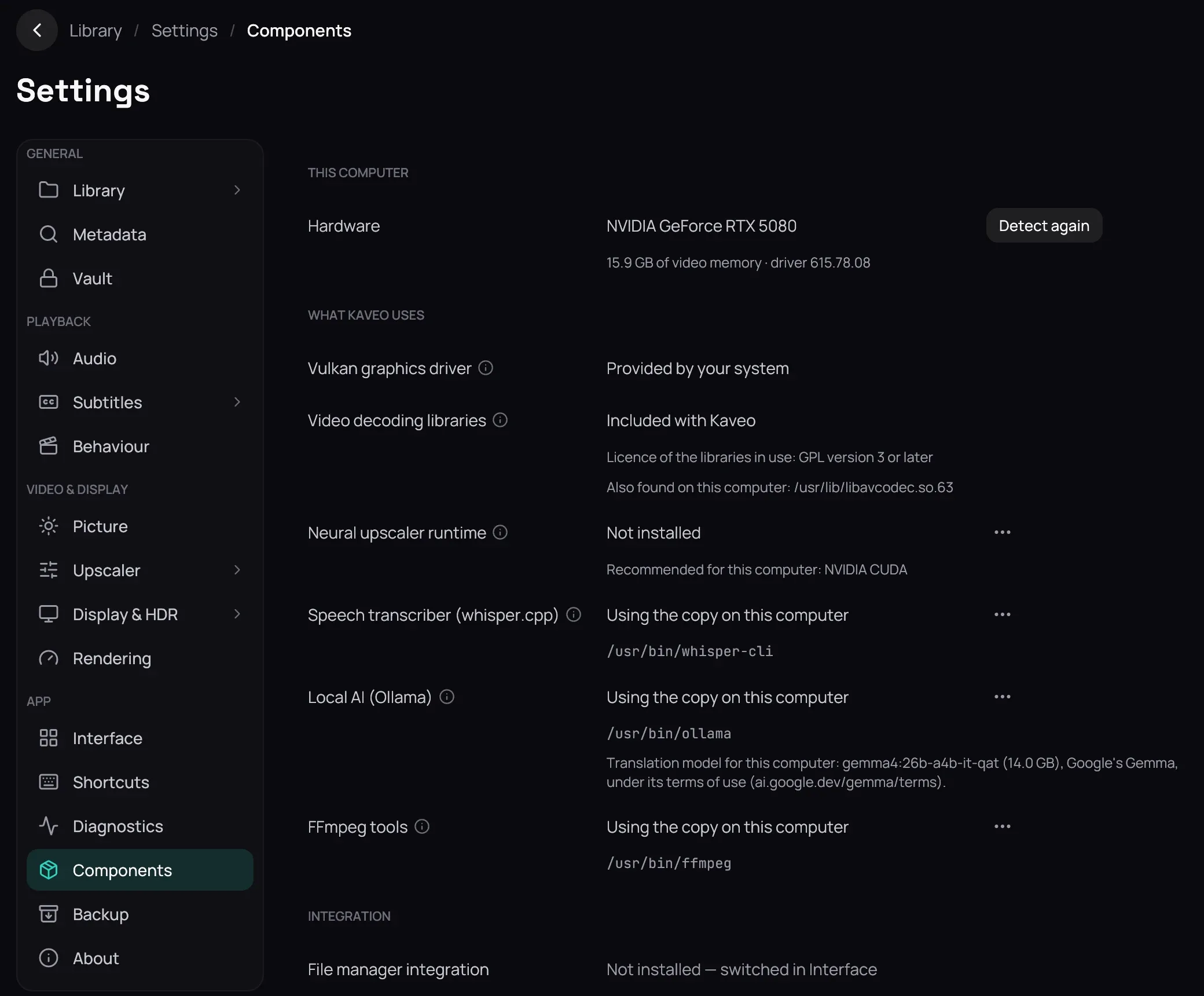This screenshot has height=996, width=1204.
Task: Open Local AI (Ollama) three-dot menu
Action: 1003,697
